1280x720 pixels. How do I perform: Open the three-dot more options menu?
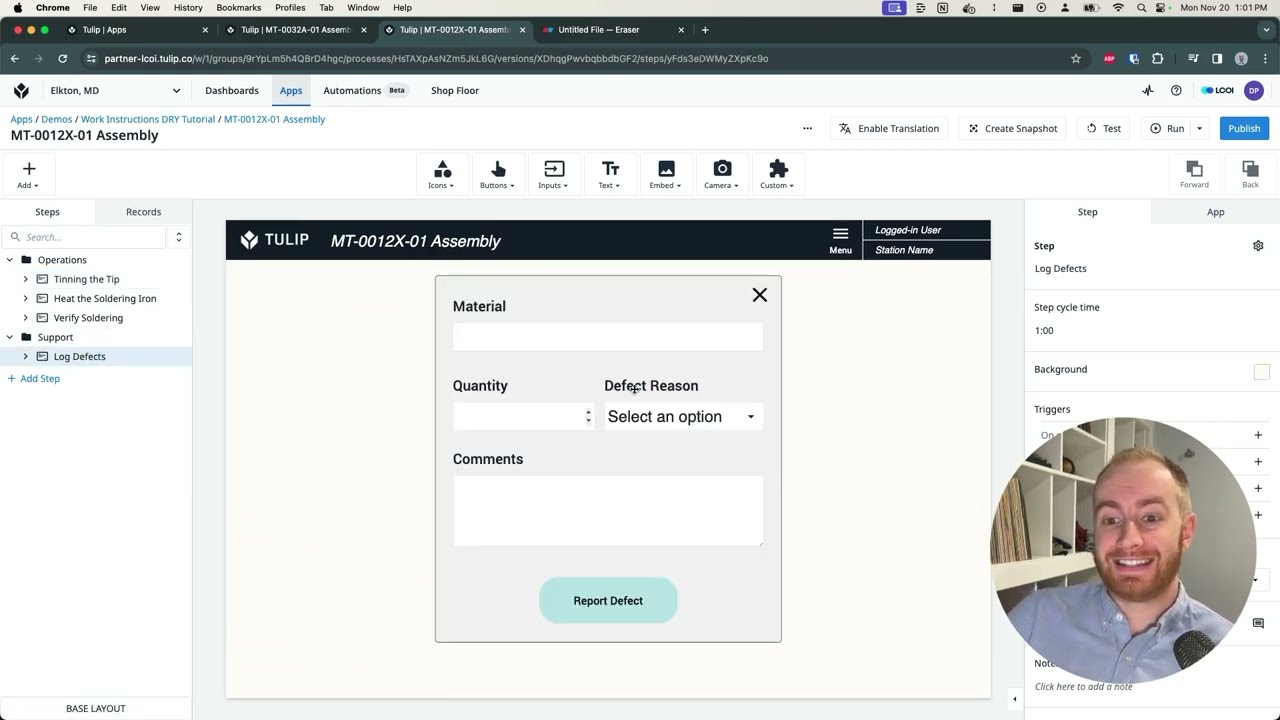[807, 128]
